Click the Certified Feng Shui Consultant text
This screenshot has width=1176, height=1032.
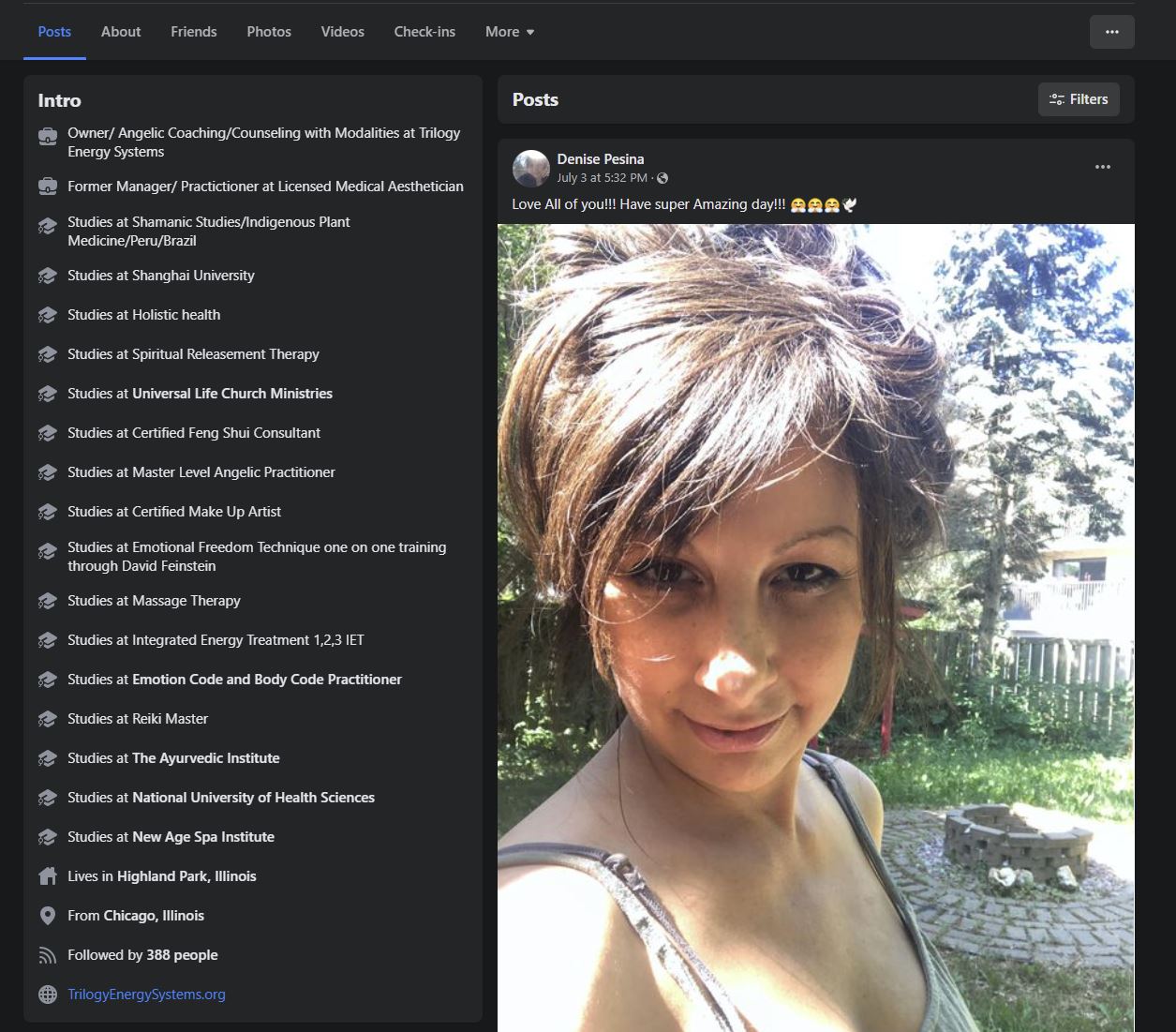194,433
